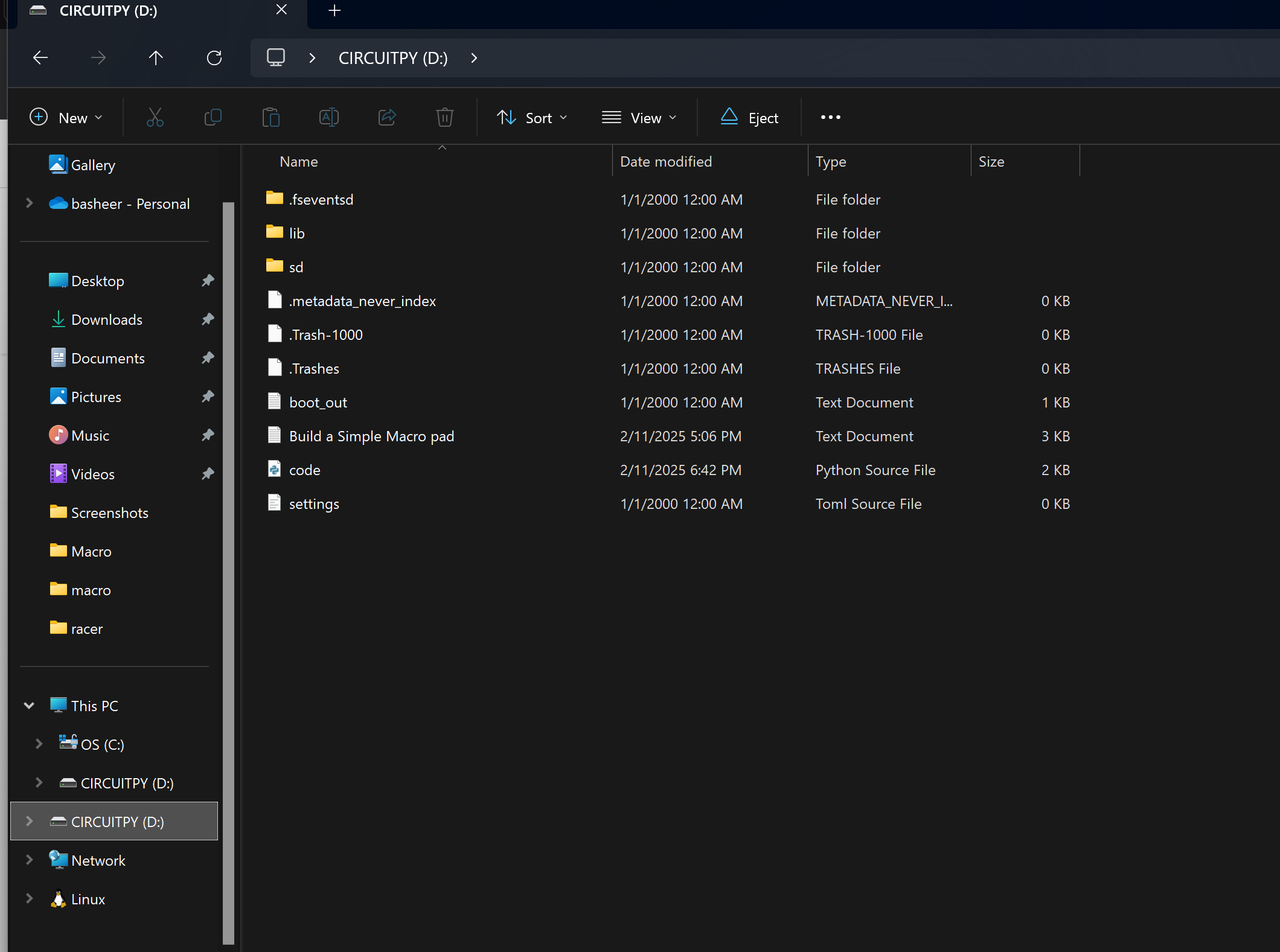Open the Sort dropdown menu

coord(532,117)
